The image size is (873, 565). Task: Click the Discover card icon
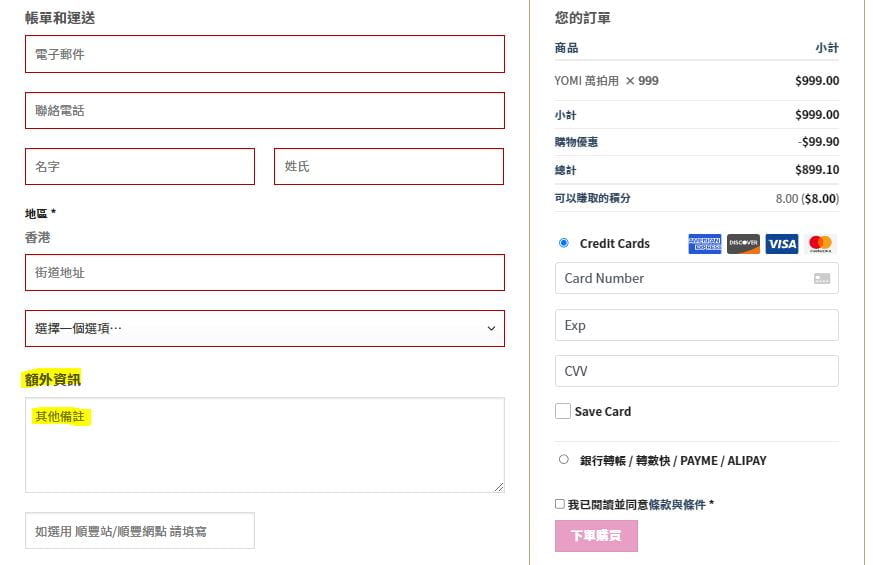point(743,244)
